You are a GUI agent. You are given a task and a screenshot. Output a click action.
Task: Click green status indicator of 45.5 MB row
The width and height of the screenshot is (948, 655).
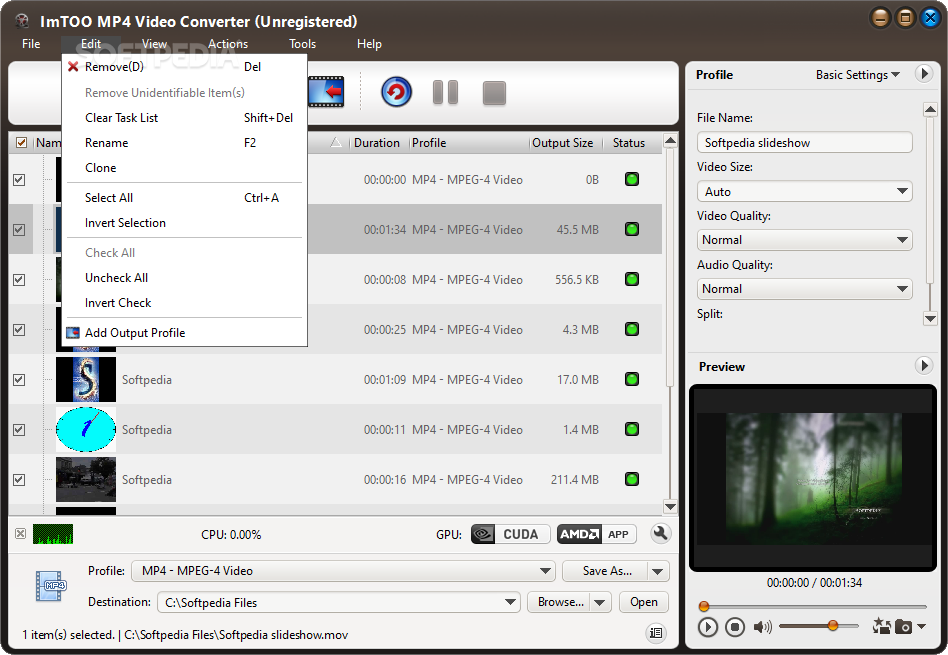[x=632, y=229]
